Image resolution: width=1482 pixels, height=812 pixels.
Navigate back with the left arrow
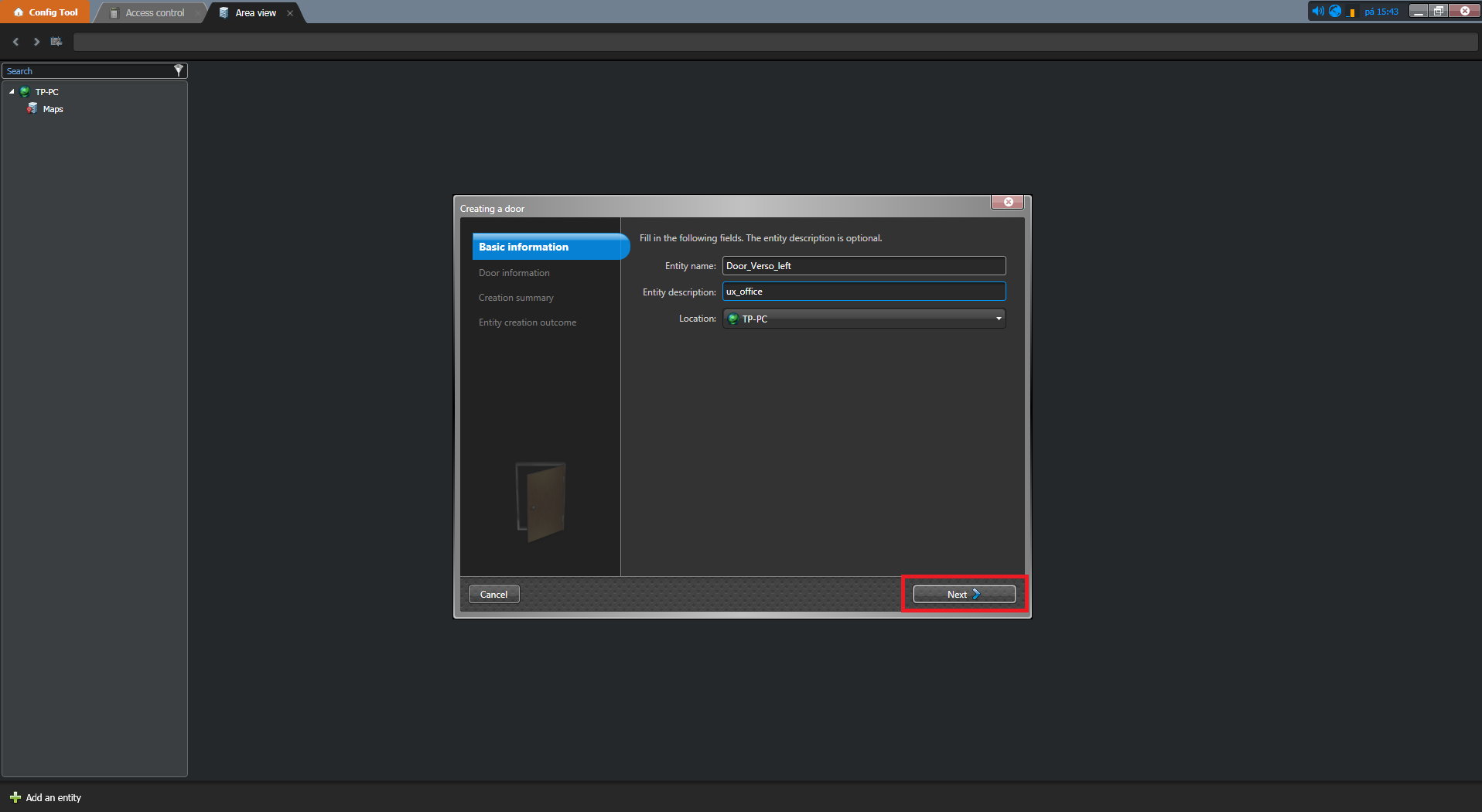pyautogui.click(x=15, y=42)
